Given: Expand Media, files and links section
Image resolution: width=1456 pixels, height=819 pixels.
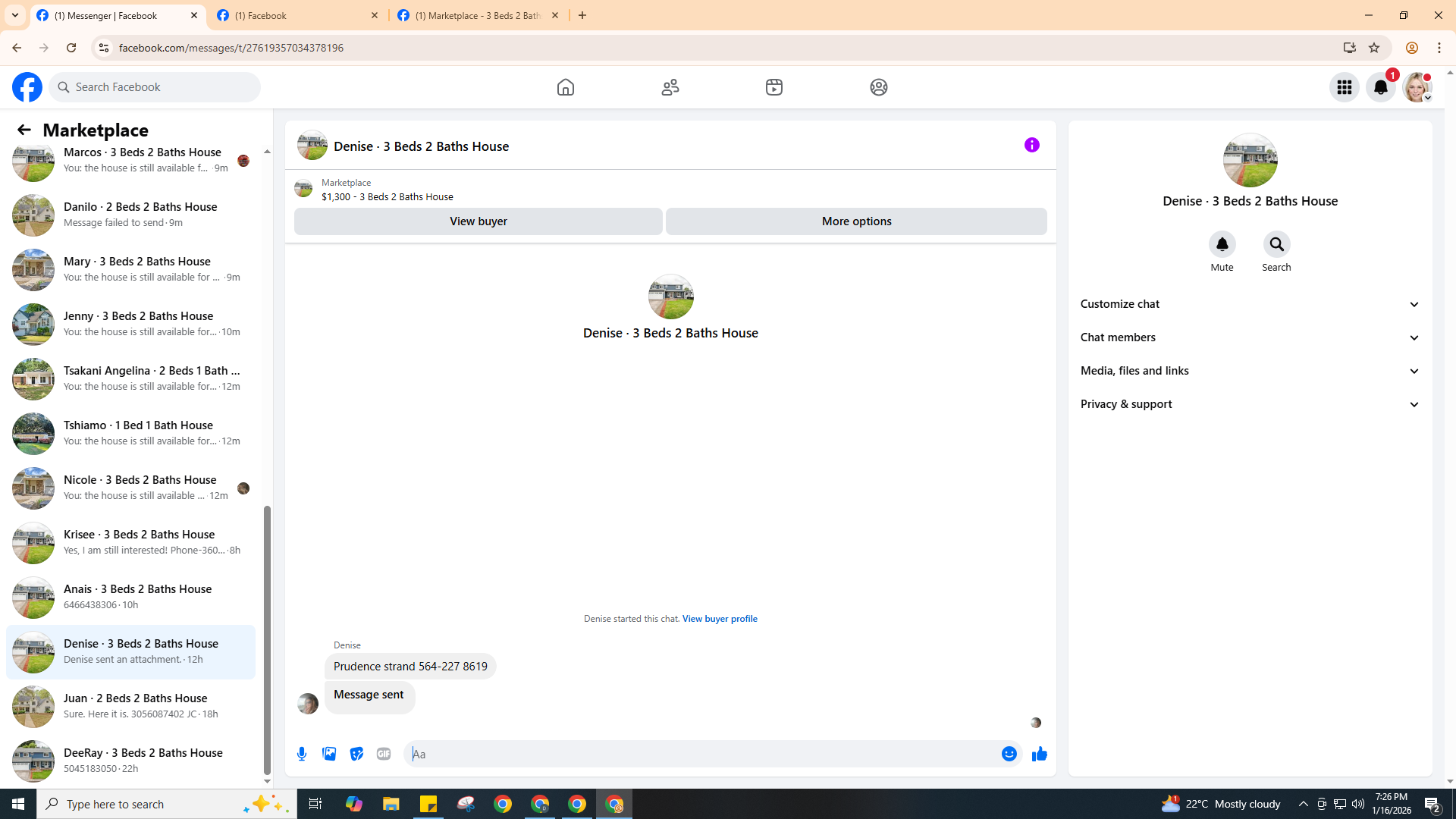Looking at the screenshot, I should click(x=1250, y=371).
